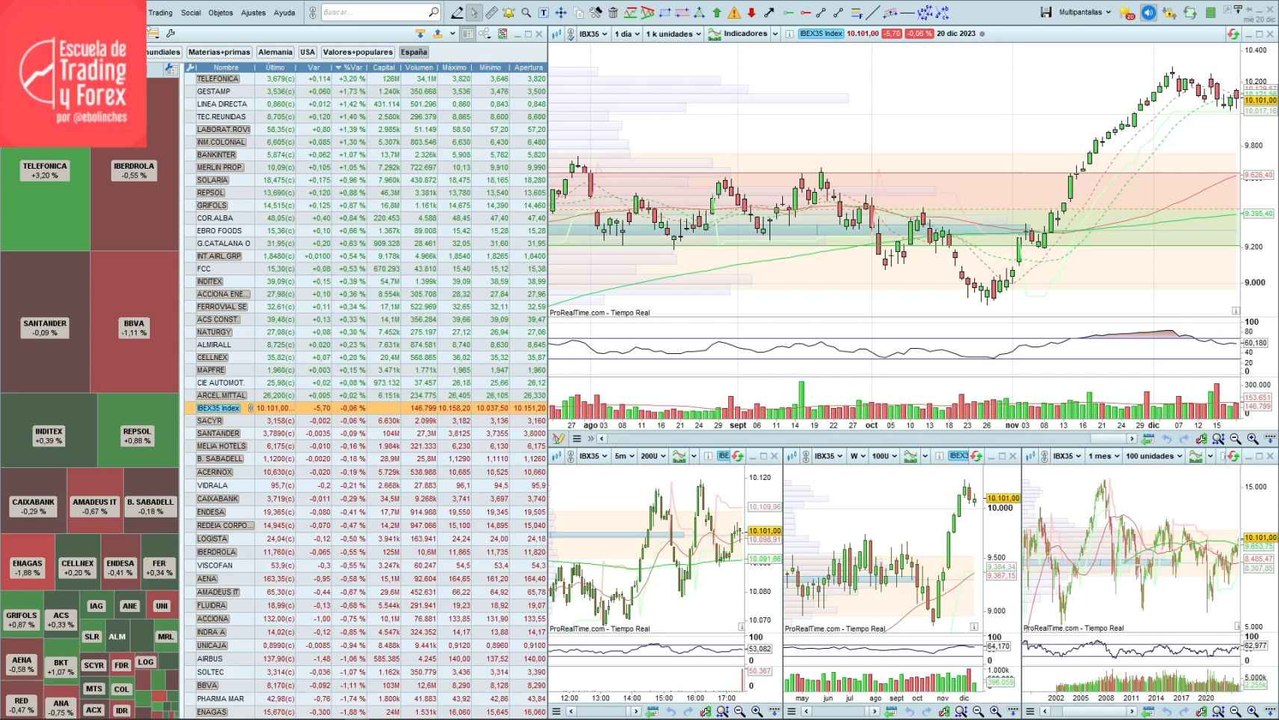The height and width of the screenshot is (720, 1279).
Task: Select the USA list tab
Action: pyautogui.click(x=307, y=52)
